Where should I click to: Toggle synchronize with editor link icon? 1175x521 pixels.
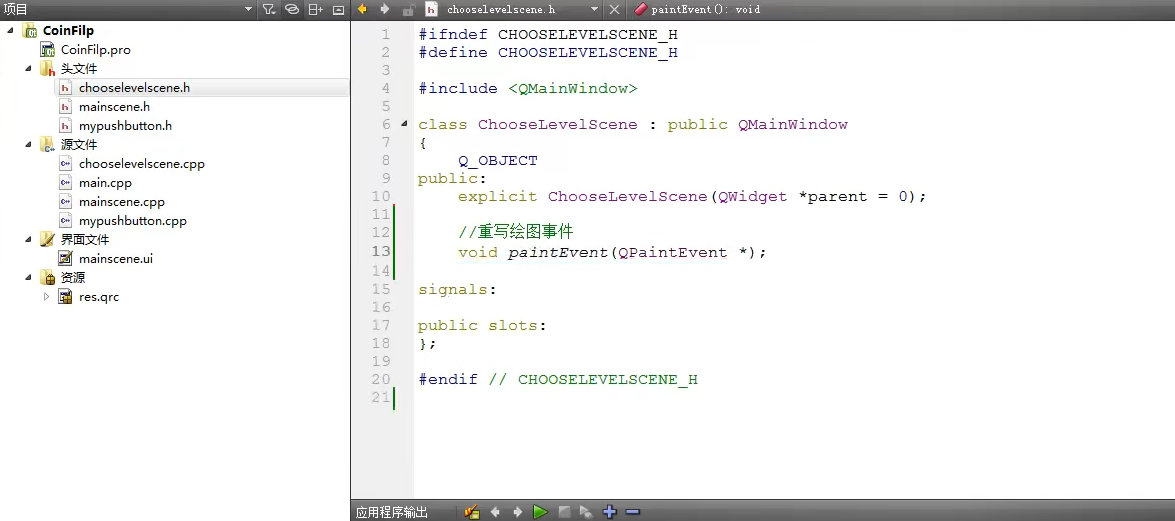point(292,10)
